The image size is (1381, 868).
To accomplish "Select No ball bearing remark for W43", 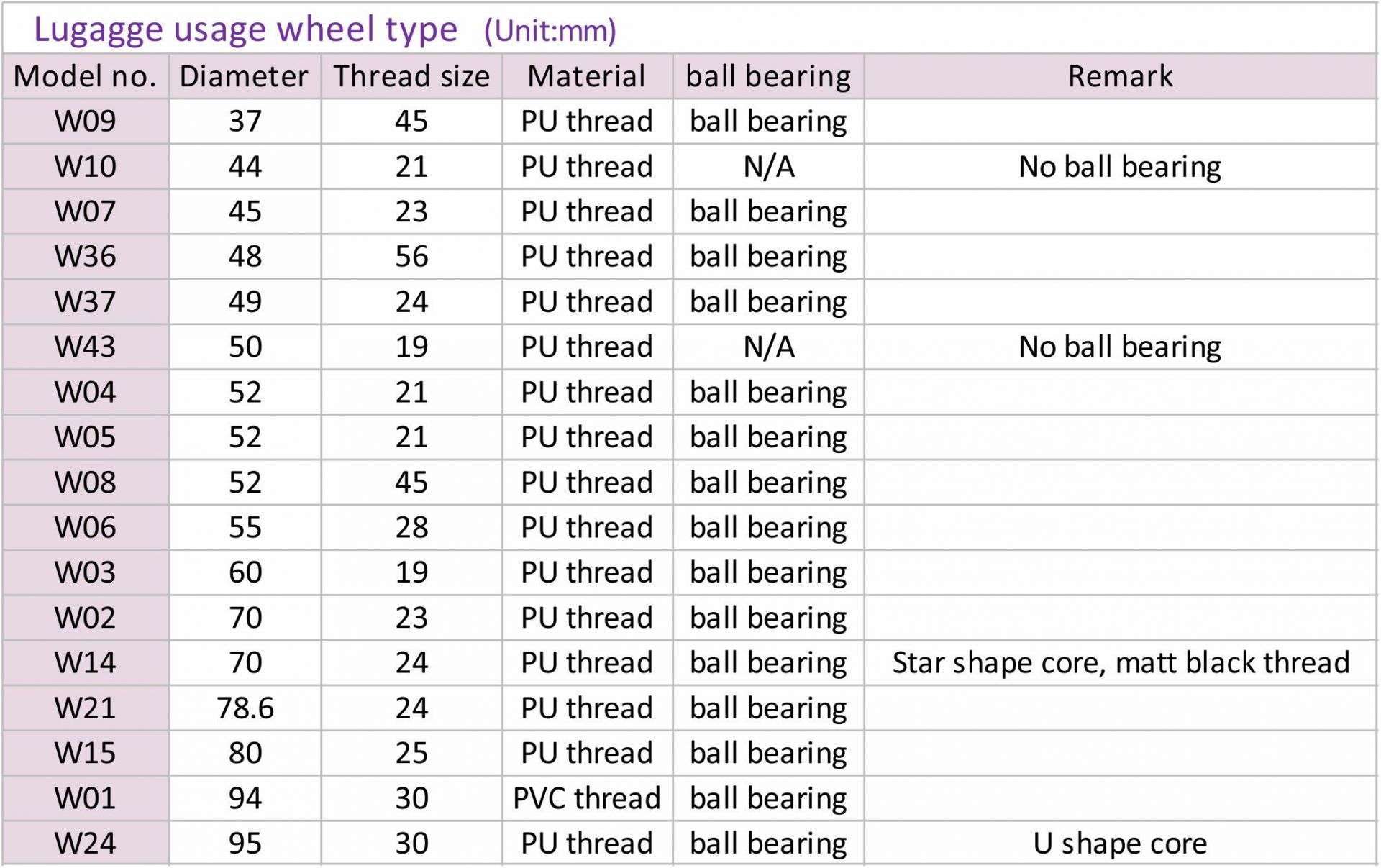I will 1120,347.
